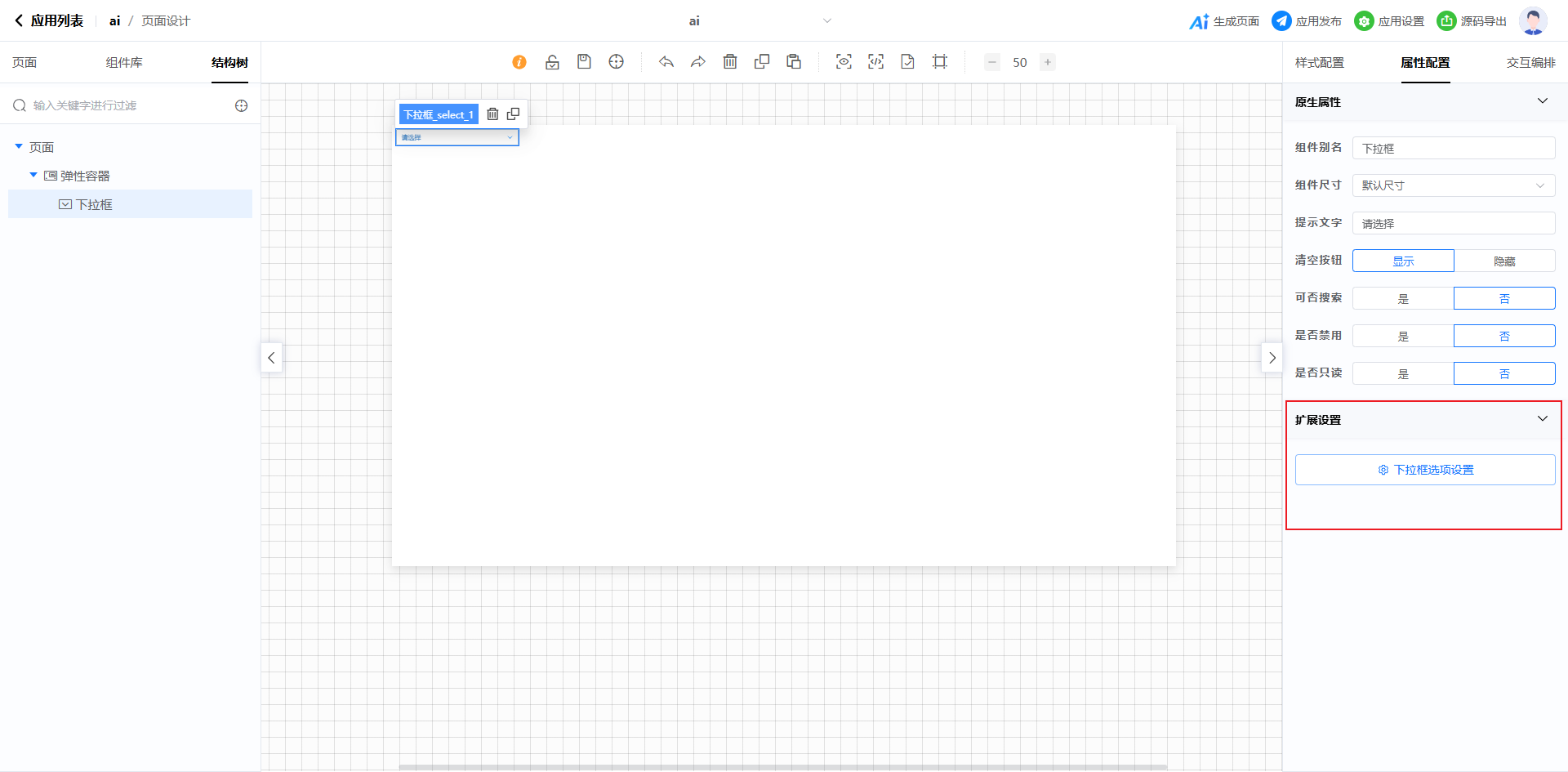Set 清空按钮 to 隐藏

(1504, 261)
